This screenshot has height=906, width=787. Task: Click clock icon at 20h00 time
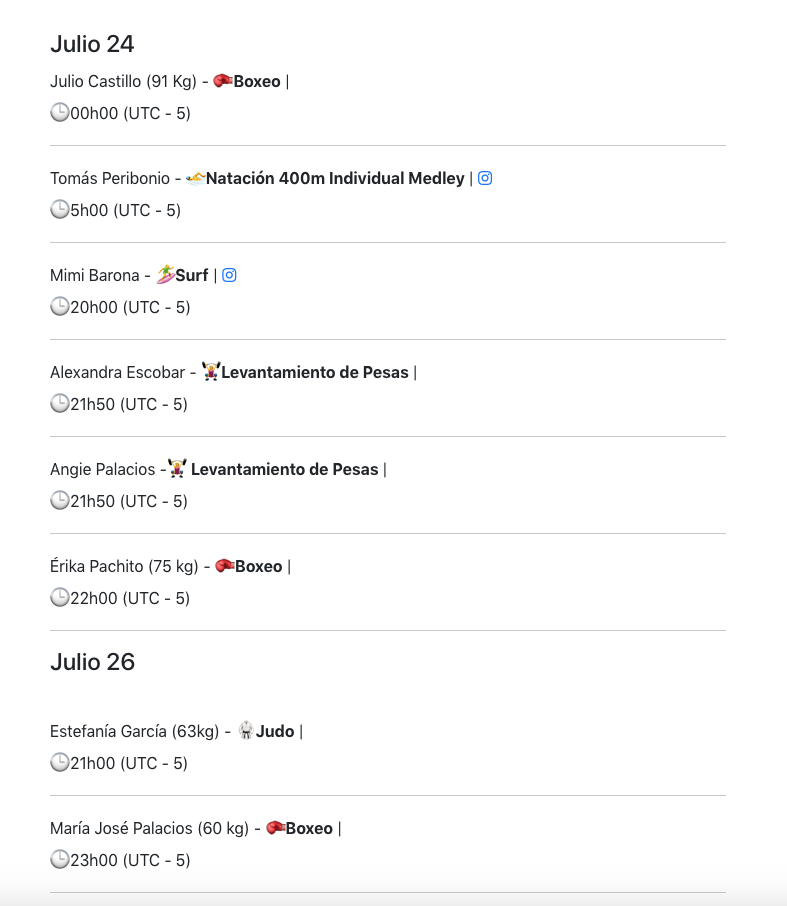tap(60, 306)
